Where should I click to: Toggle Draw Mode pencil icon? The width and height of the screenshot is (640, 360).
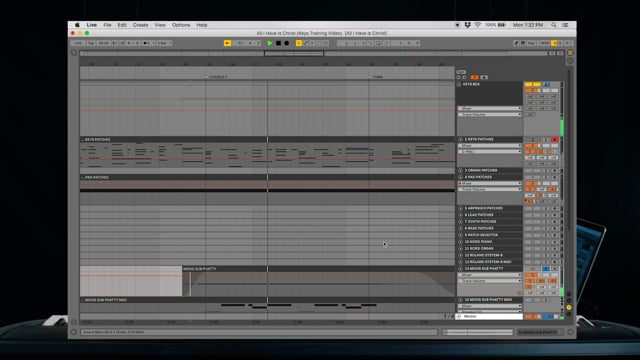click(x=516, y=43)
